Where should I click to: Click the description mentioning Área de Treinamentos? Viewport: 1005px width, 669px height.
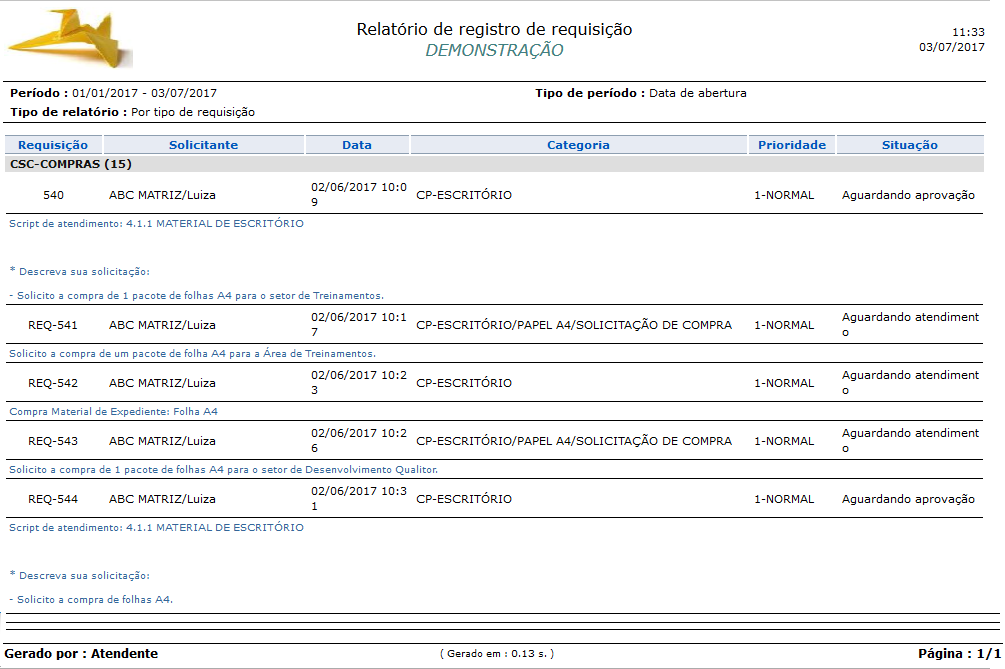click(192, 354)
